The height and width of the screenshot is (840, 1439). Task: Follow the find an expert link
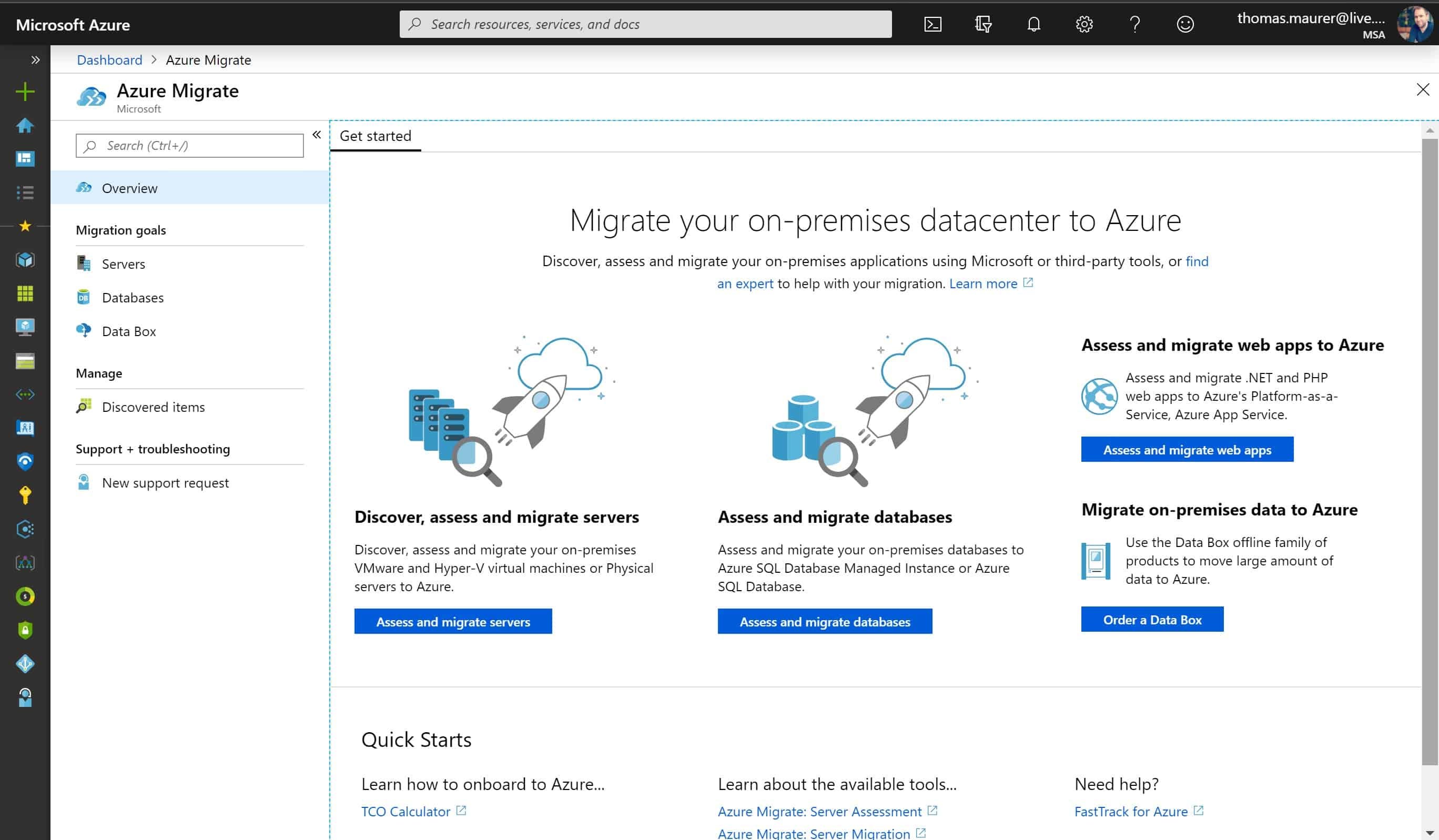click(745, 284)
